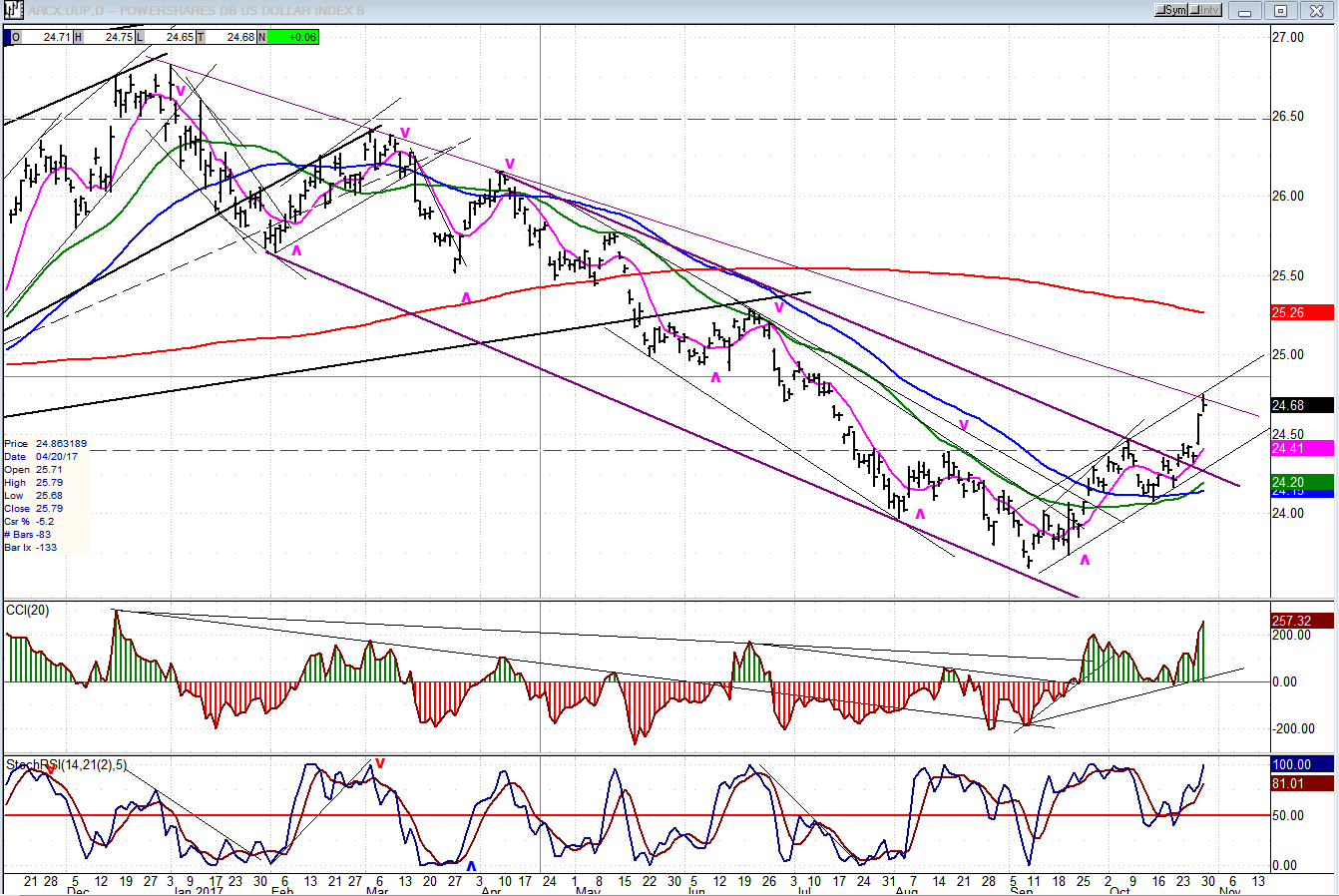
Task: Click the StochRSI 100.00 value label
Action: click(x=1302, y=764)
